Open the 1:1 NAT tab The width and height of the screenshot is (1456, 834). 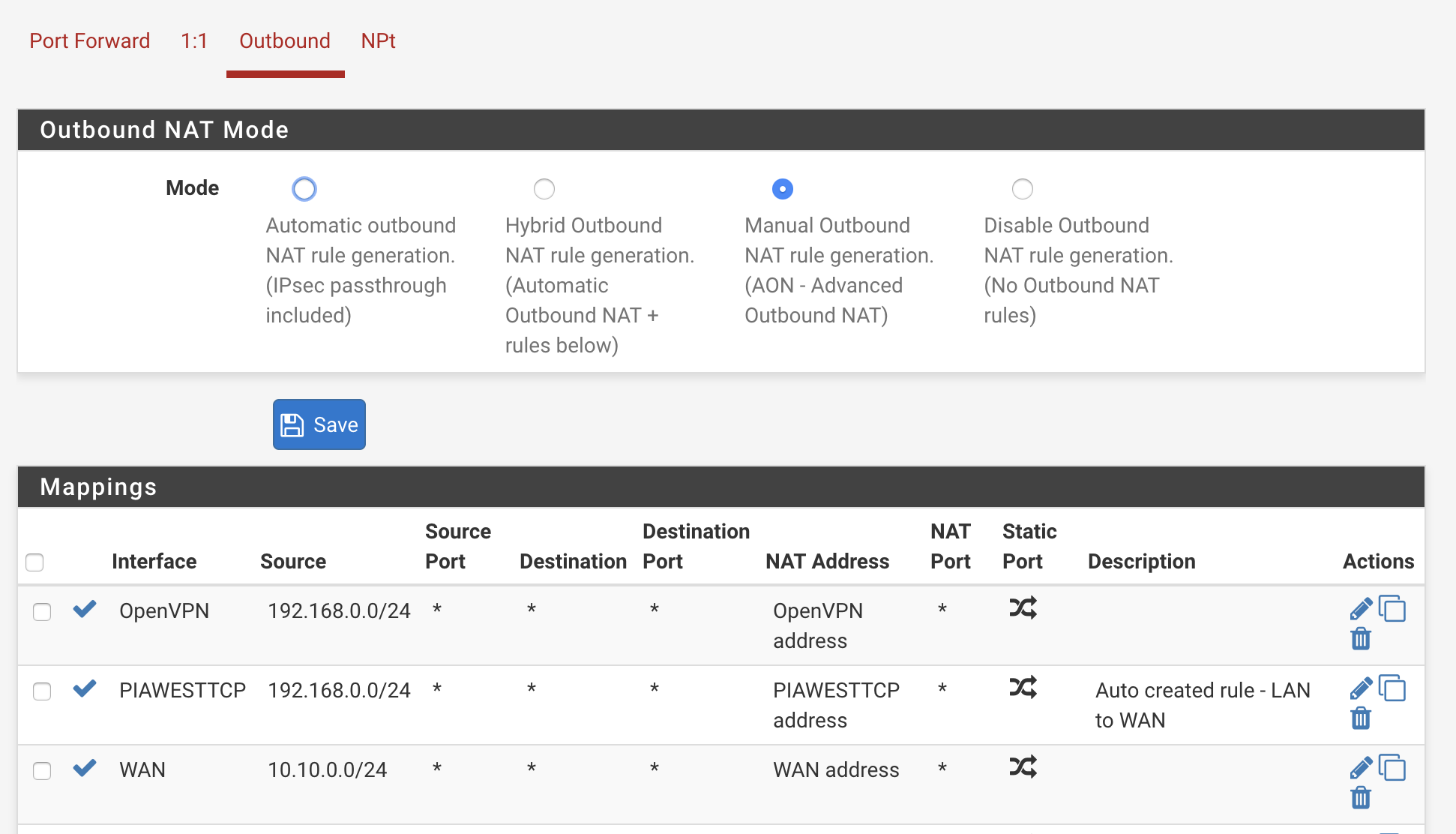[x=194, y=40]
